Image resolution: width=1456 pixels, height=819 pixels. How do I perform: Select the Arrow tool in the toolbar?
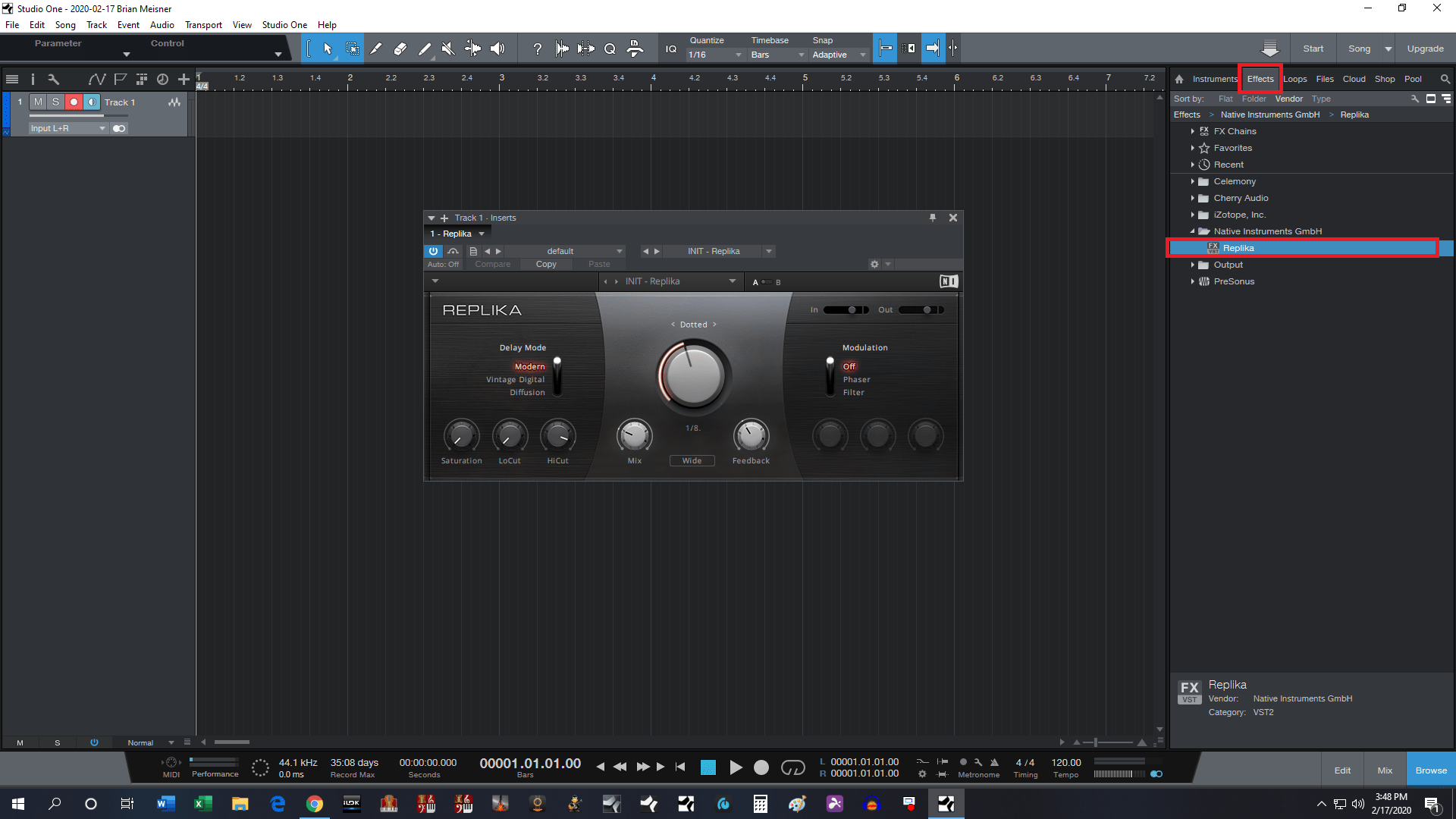click(x=326, y=48)
